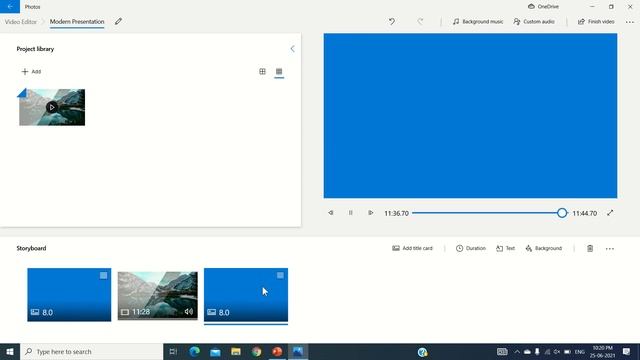Click taskbar search box
The height and width of the screenshot is (360, 640).
click(91, 351)
